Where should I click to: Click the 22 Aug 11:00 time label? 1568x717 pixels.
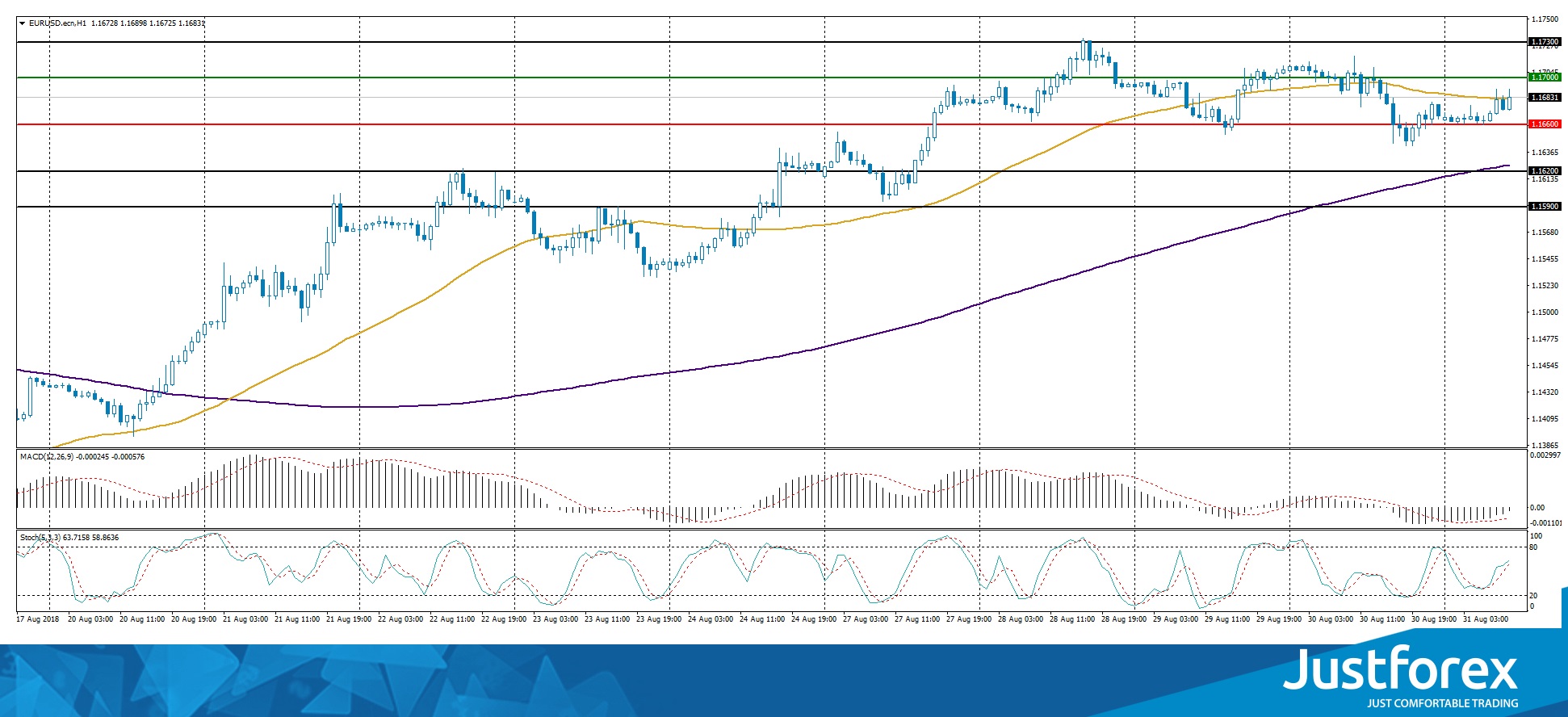point(452,619)
